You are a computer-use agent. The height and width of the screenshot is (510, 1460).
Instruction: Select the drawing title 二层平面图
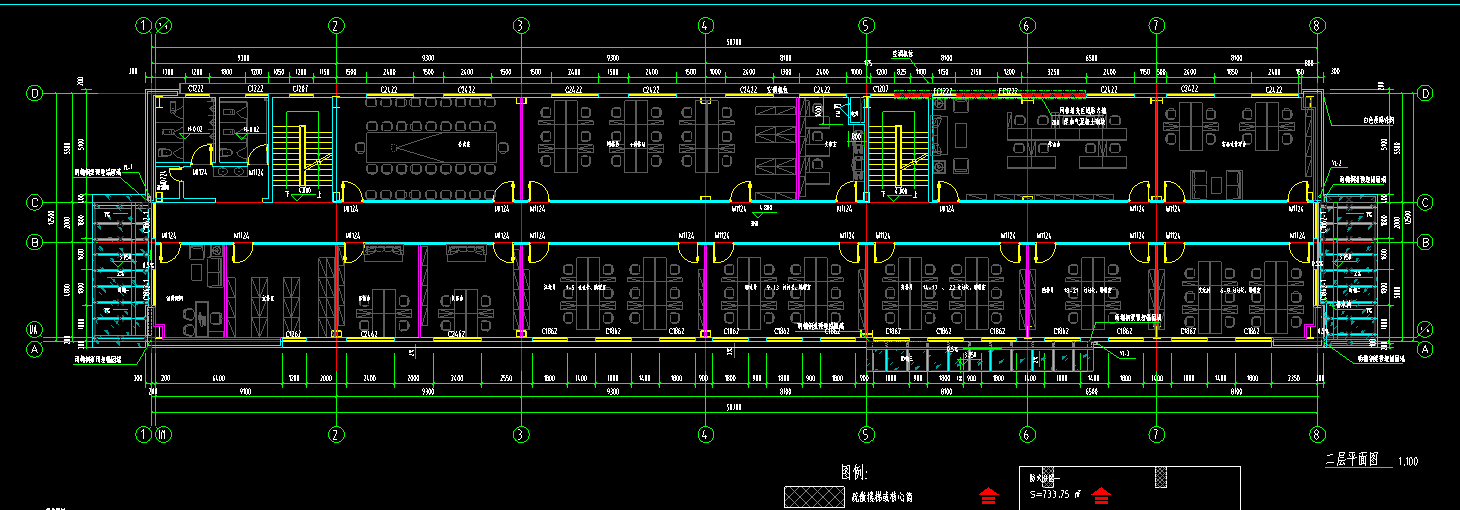1352,460
